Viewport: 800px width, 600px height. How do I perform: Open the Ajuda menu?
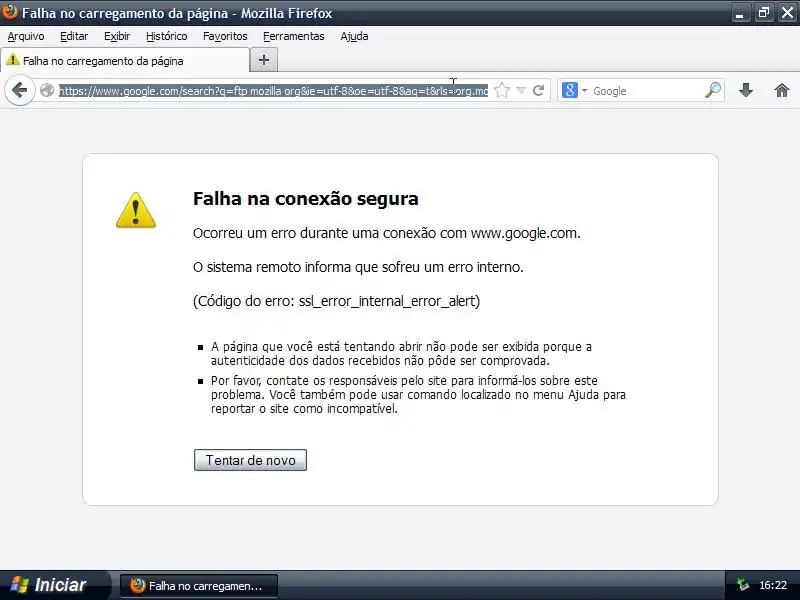coord(354,36)
